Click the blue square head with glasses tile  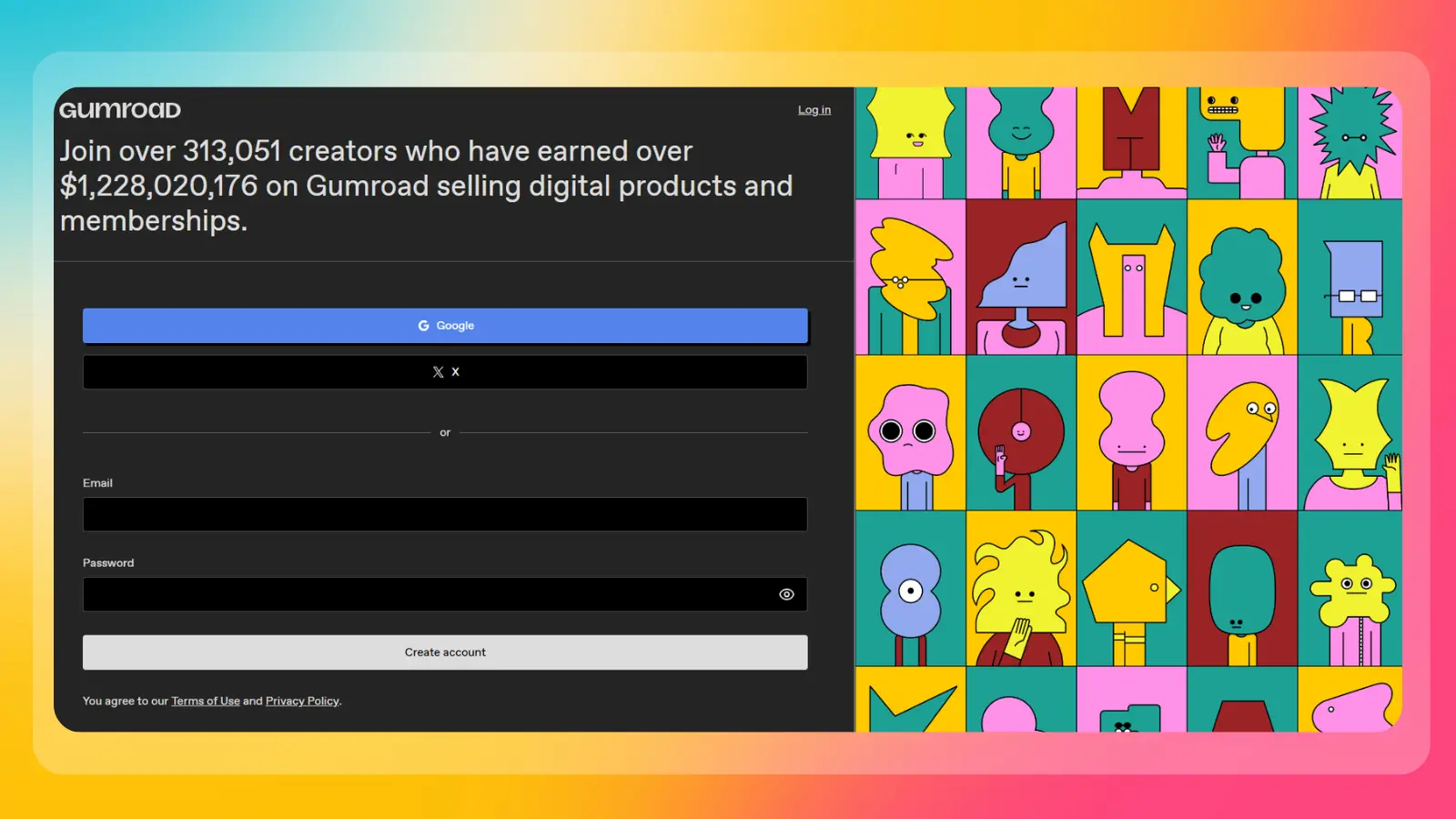click(x=1350, y=278)
